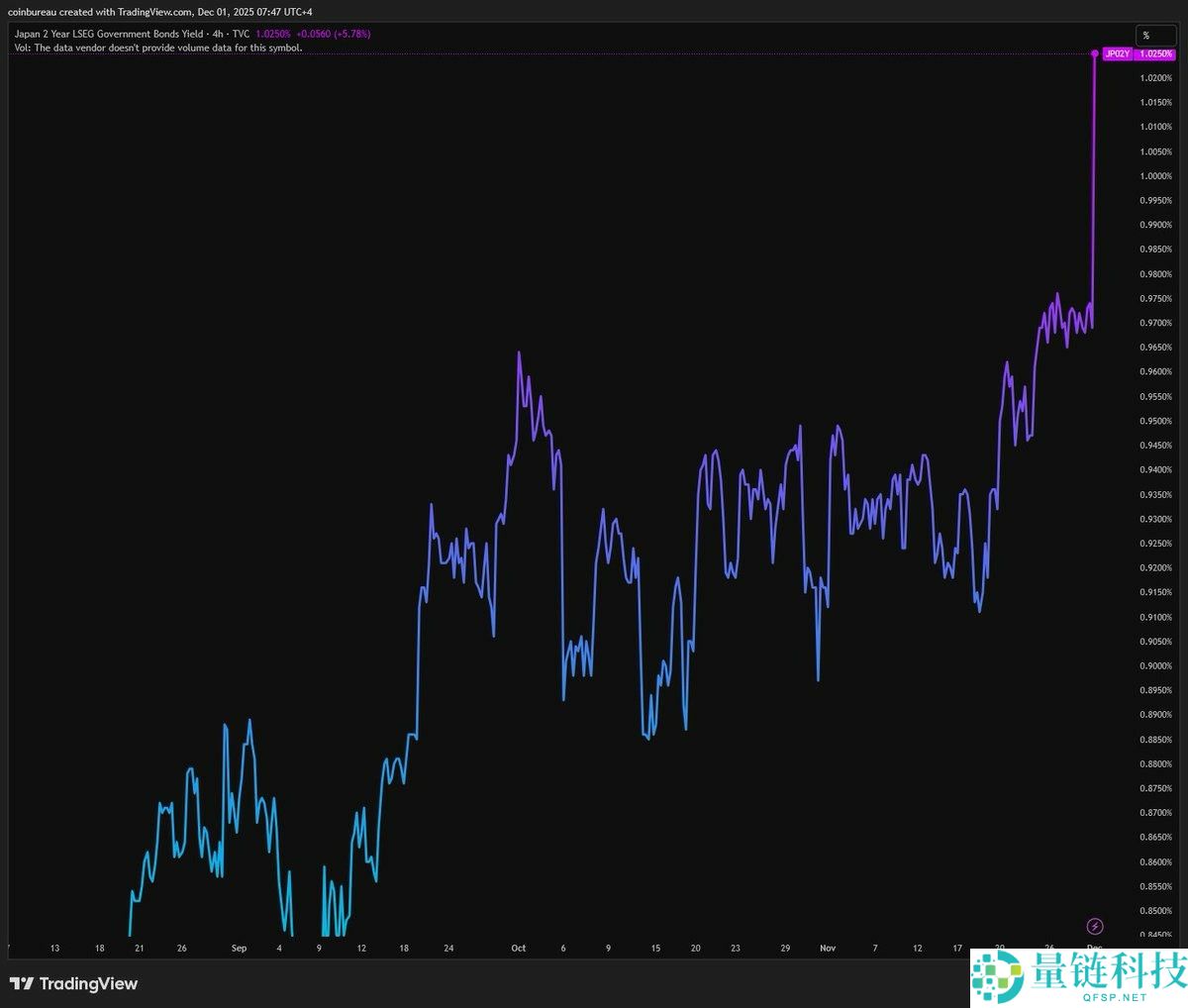Click the 4h interval in chart legend

(218, 34)
